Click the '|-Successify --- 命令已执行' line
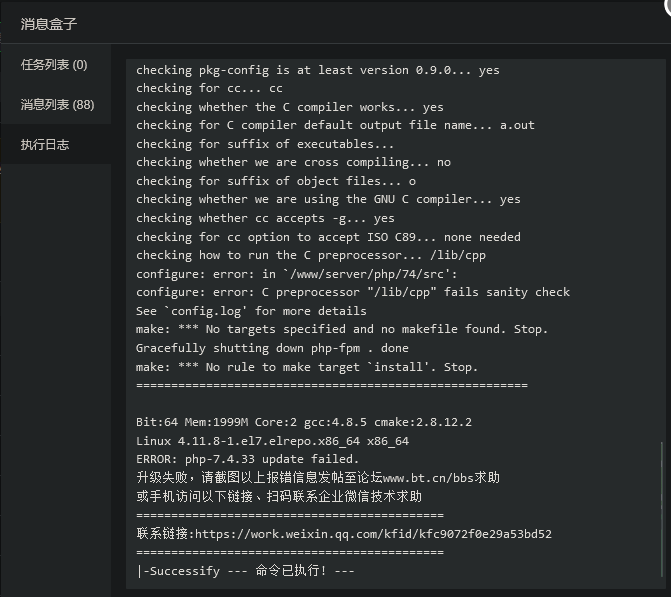The image size is (671, 597). click(x=245, y=570)
